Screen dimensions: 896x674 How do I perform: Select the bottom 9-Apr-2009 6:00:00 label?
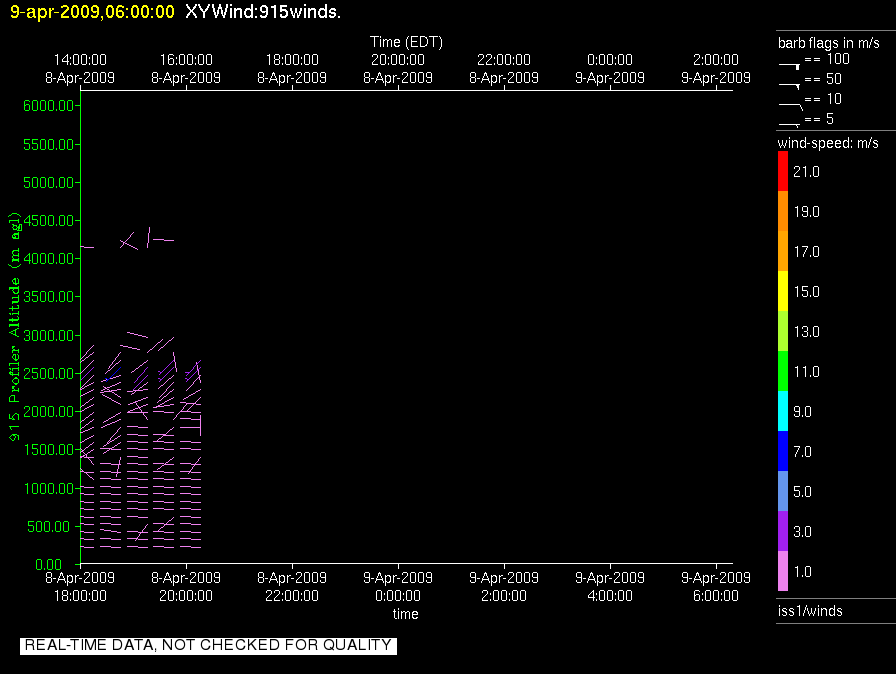[x=715, y=587]
